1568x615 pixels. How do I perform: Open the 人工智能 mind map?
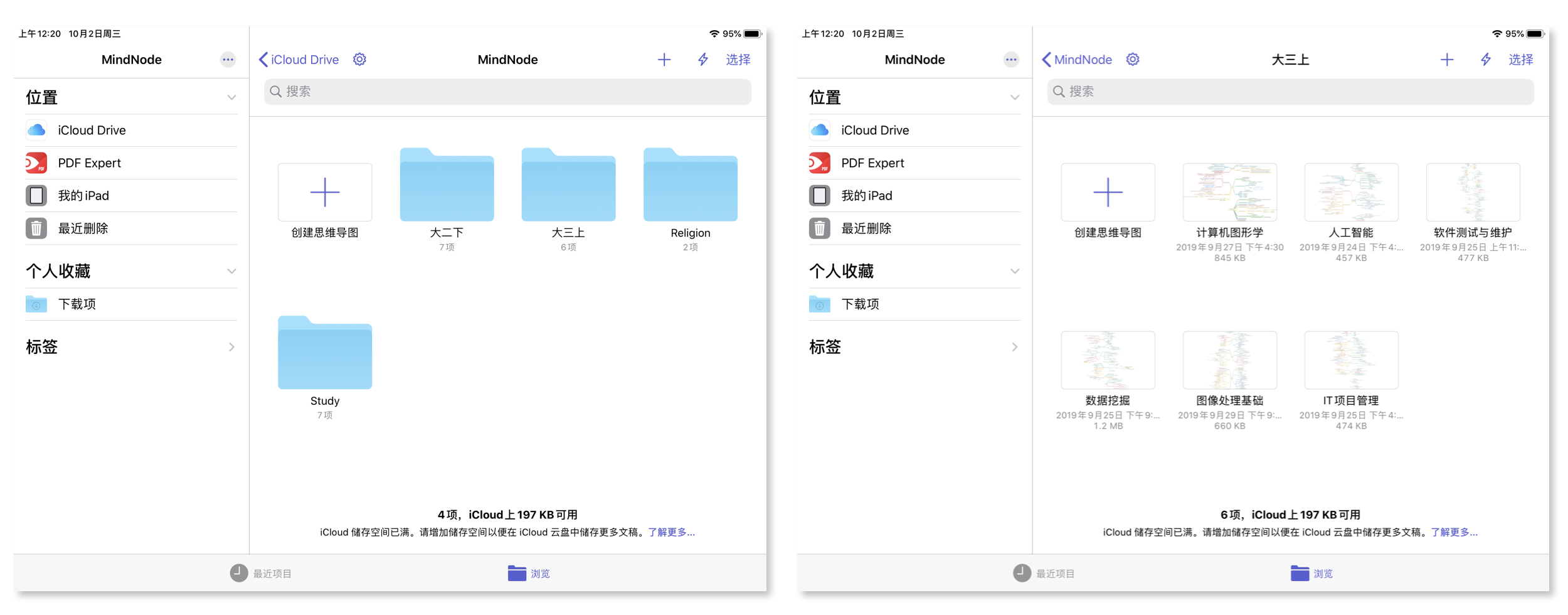pos(1351,192)
